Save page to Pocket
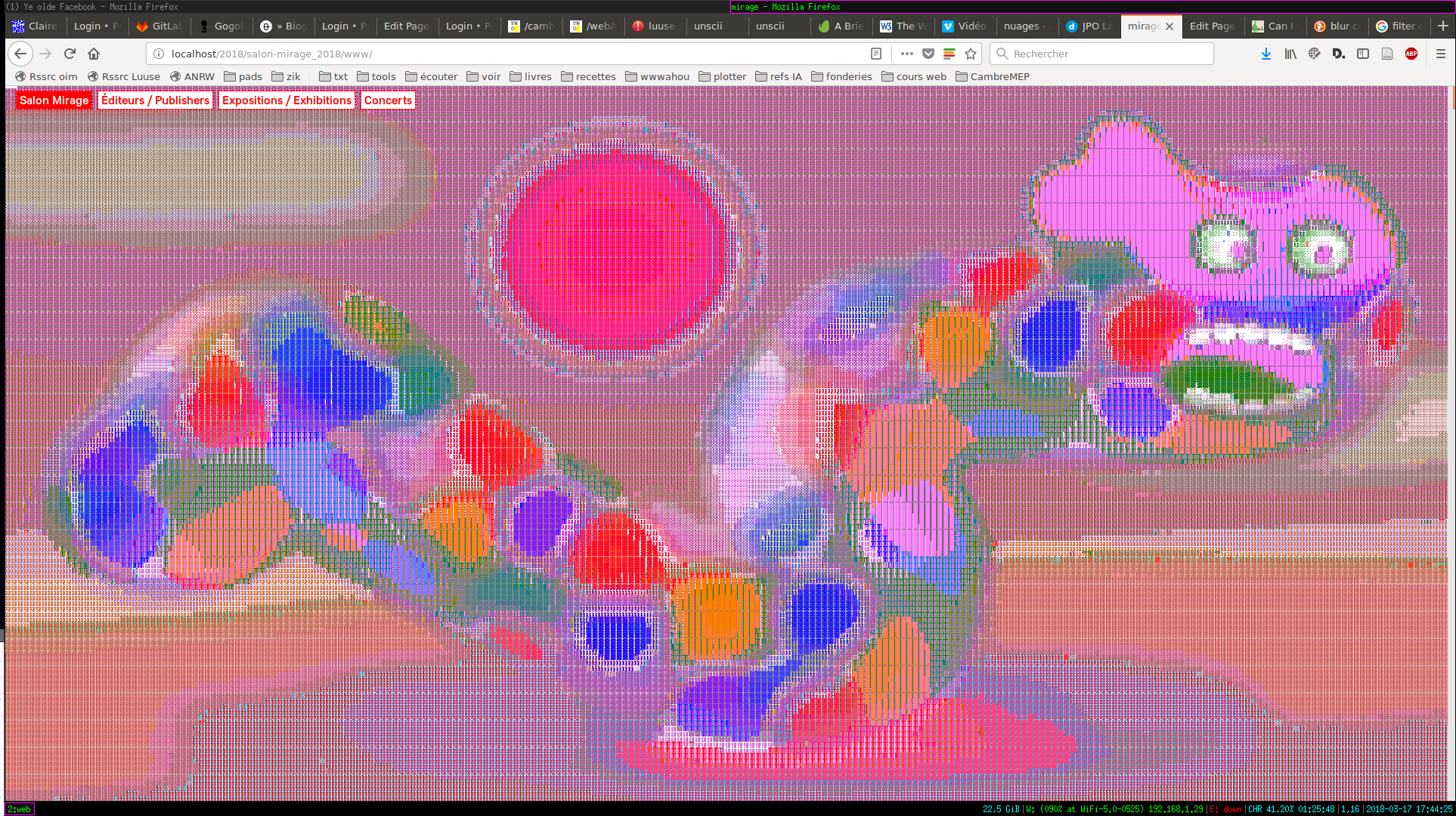Screen dimensions: 1456x816 pos(928,54)
